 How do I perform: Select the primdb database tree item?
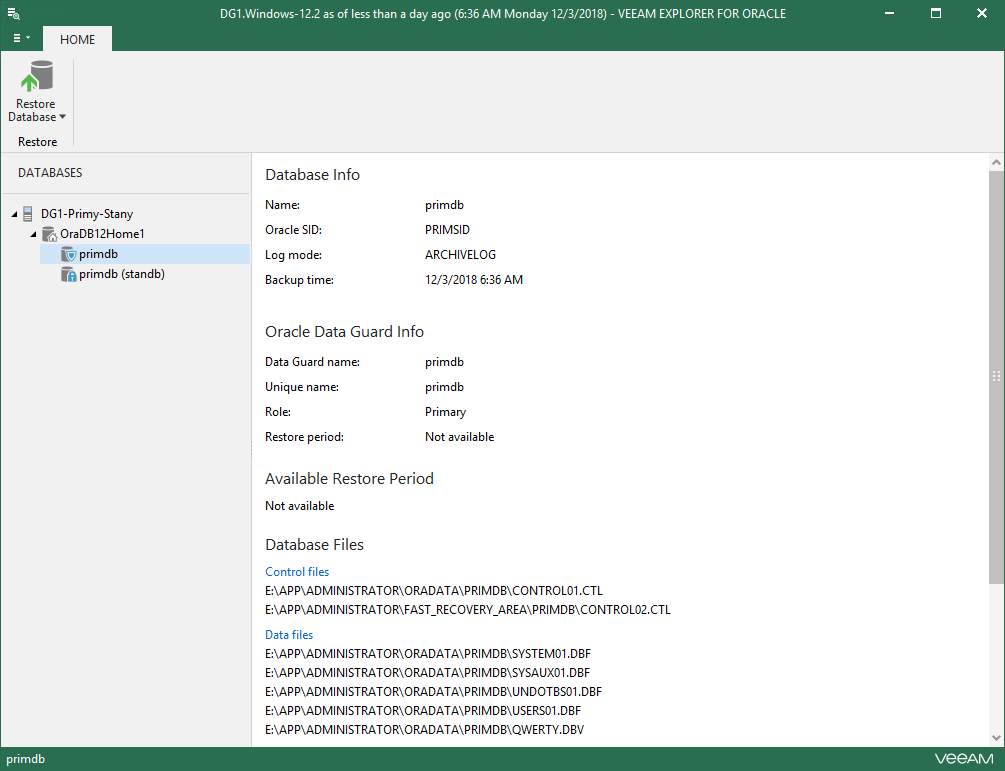click(145, 254)
